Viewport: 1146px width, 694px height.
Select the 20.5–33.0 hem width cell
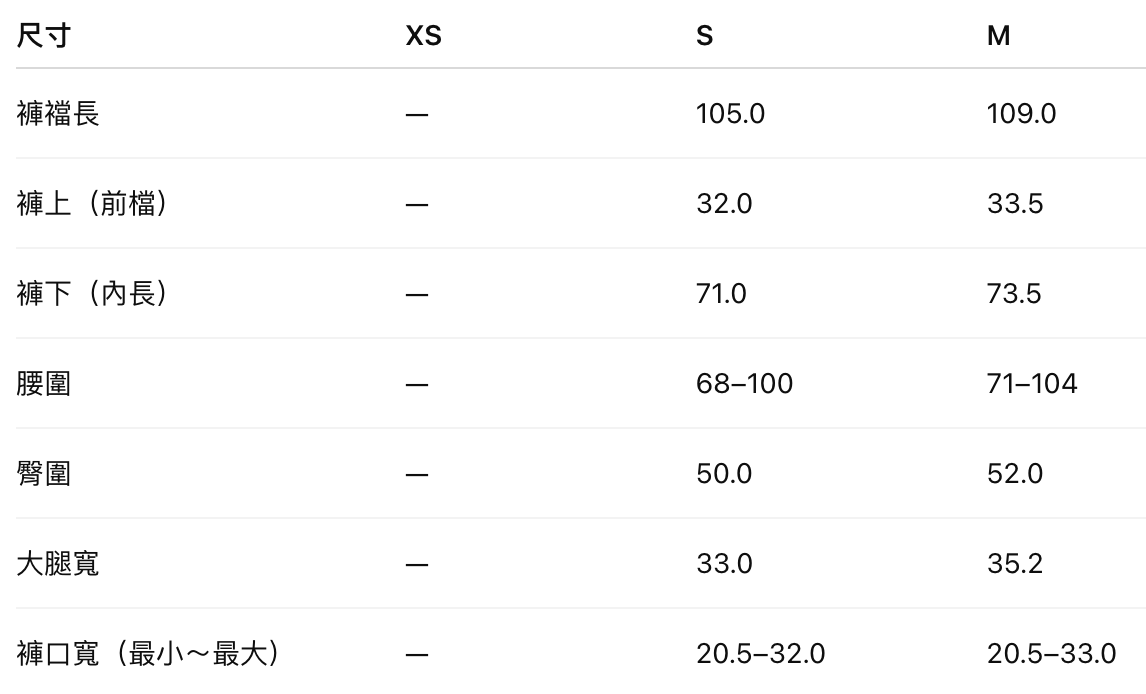pos(1051,654)
